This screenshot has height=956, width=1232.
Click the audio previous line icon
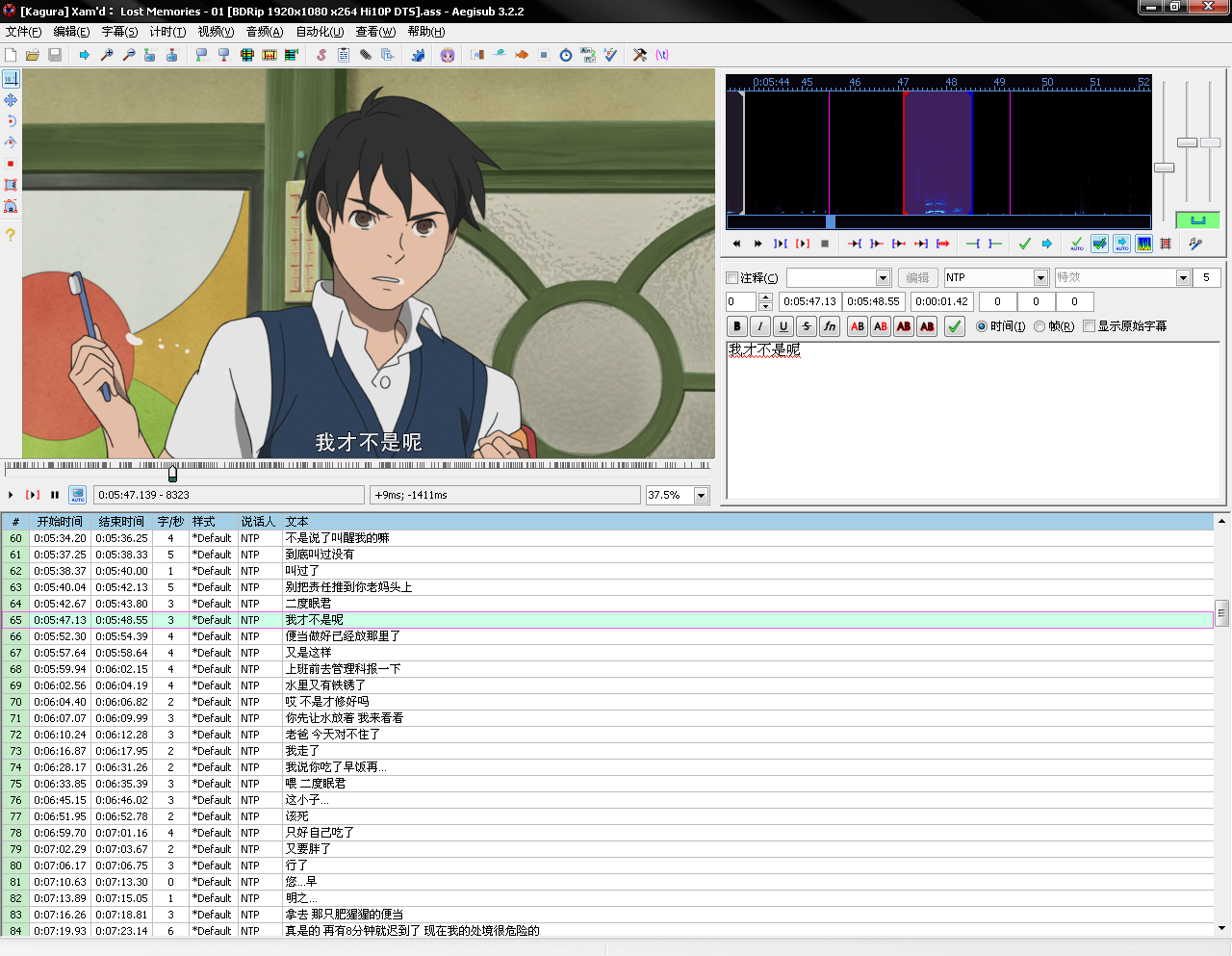tap(736, 244)
